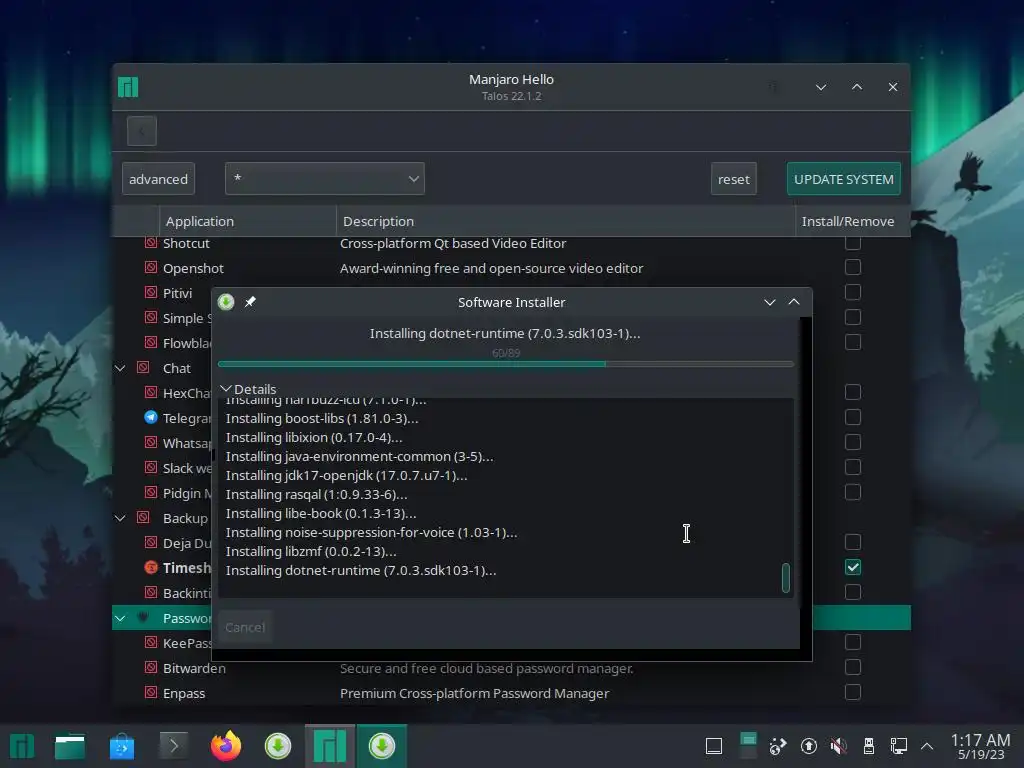
Task: Show the desktop via tray icon
Action: (714, 746)
